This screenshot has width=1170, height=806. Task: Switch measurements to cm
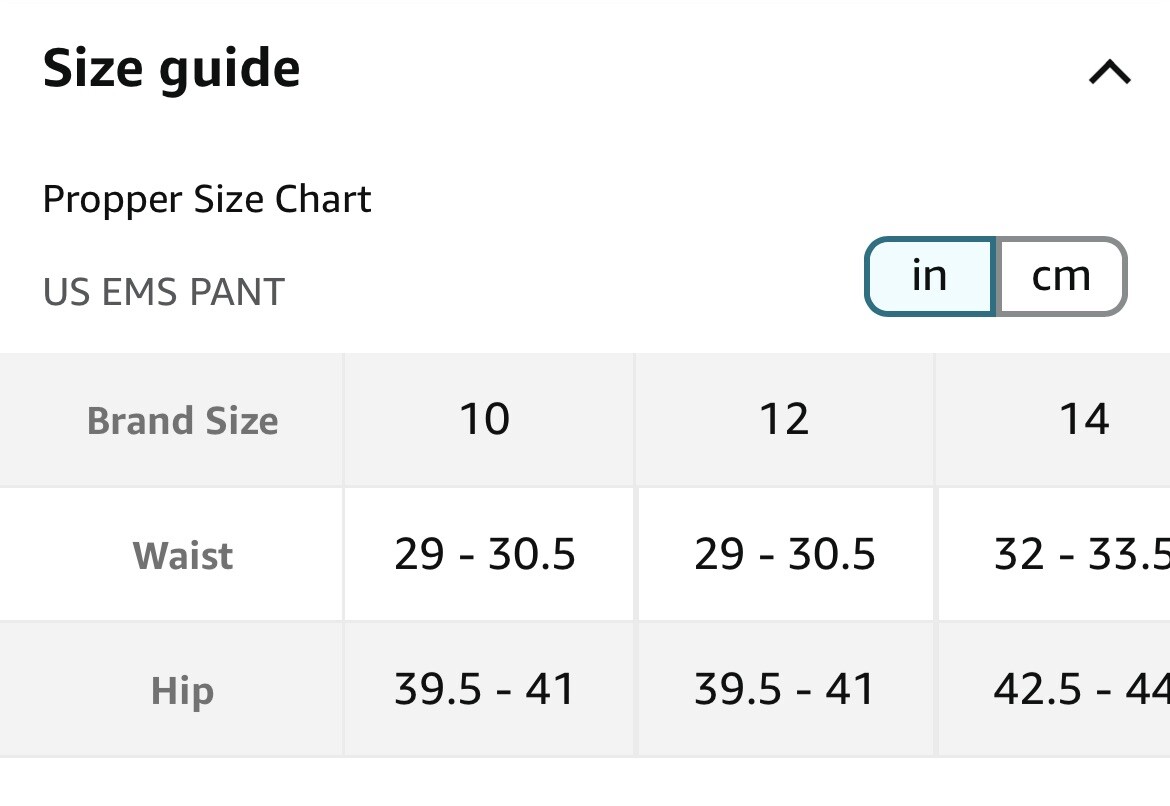tap(1061, 276)
